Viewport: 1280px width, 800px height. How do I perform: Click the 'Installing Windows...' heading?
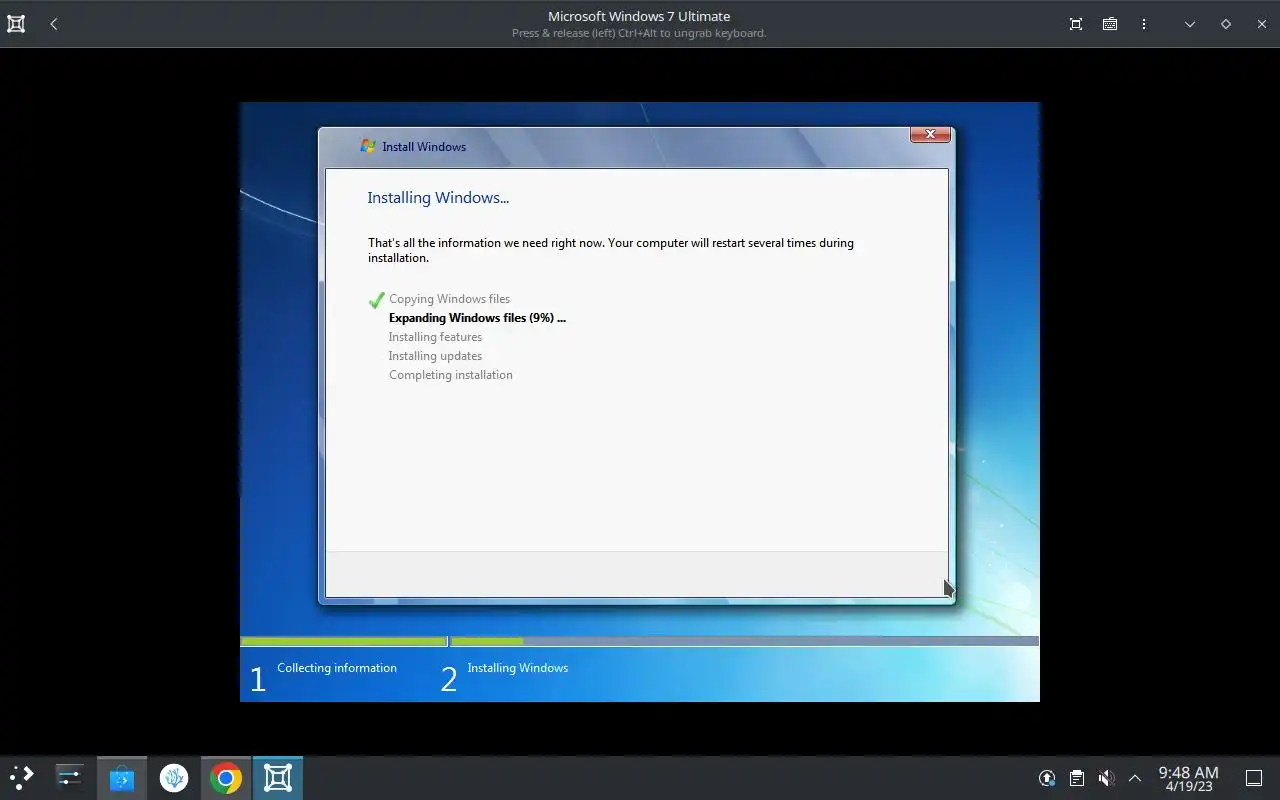(438, 198)
